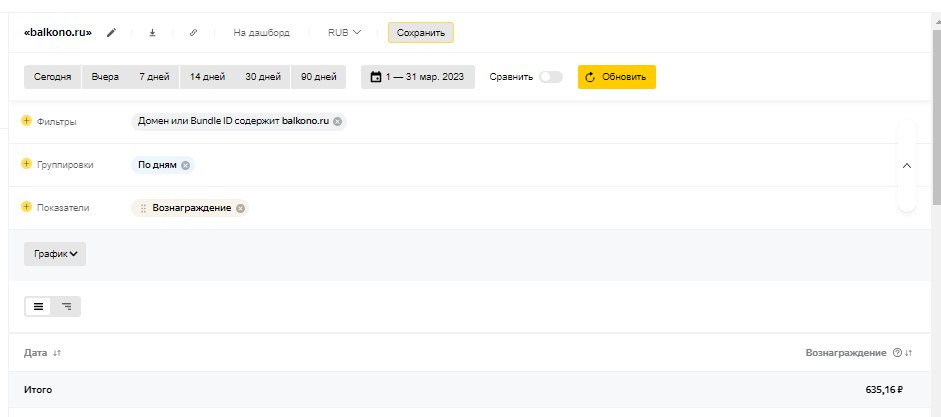Copy report link via chain icon
941x417 pixels.
[x=193, y=33]
